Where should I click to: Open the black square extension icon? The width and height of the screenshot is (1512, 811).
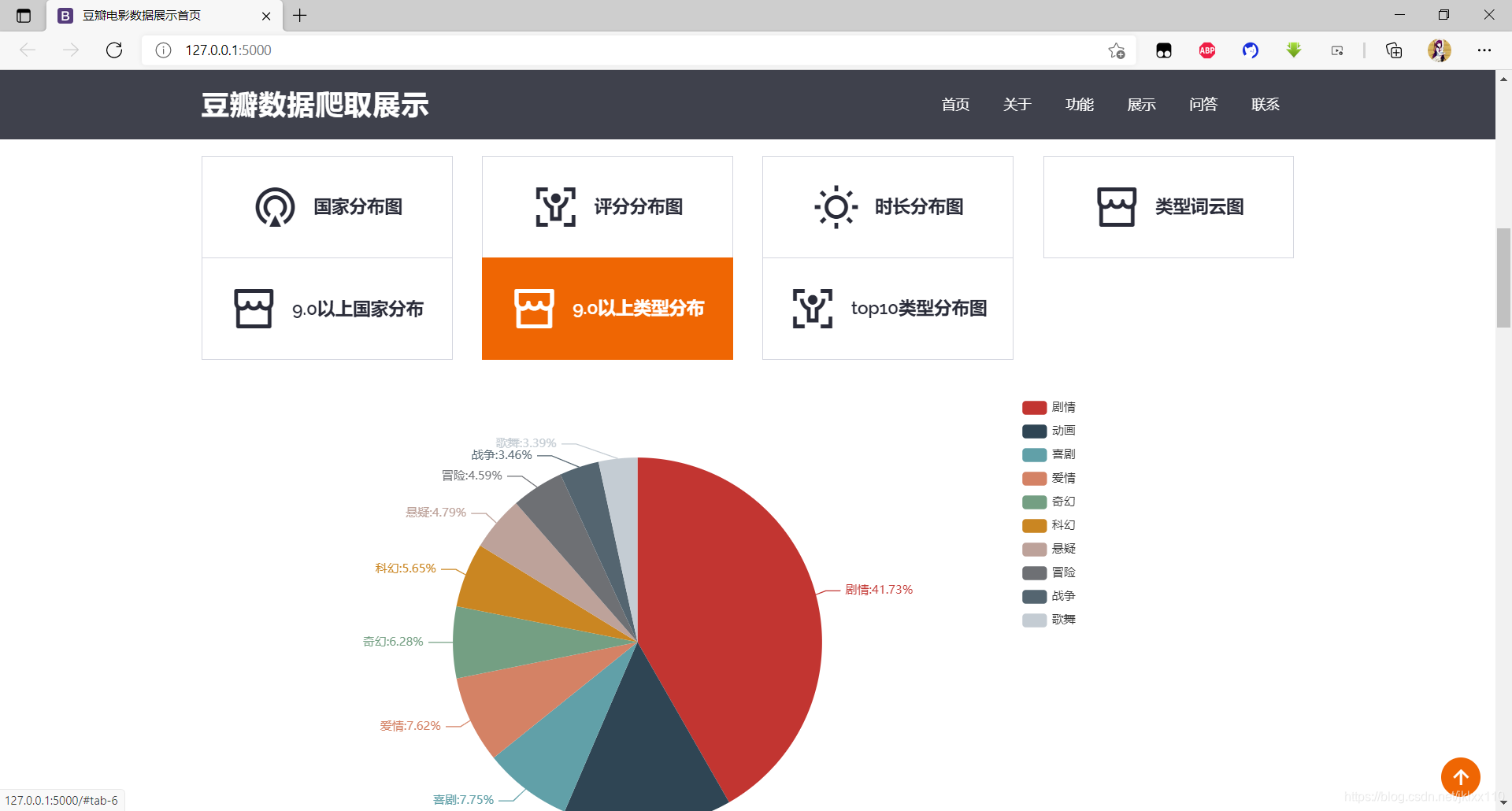click(x=1164, y=50)
